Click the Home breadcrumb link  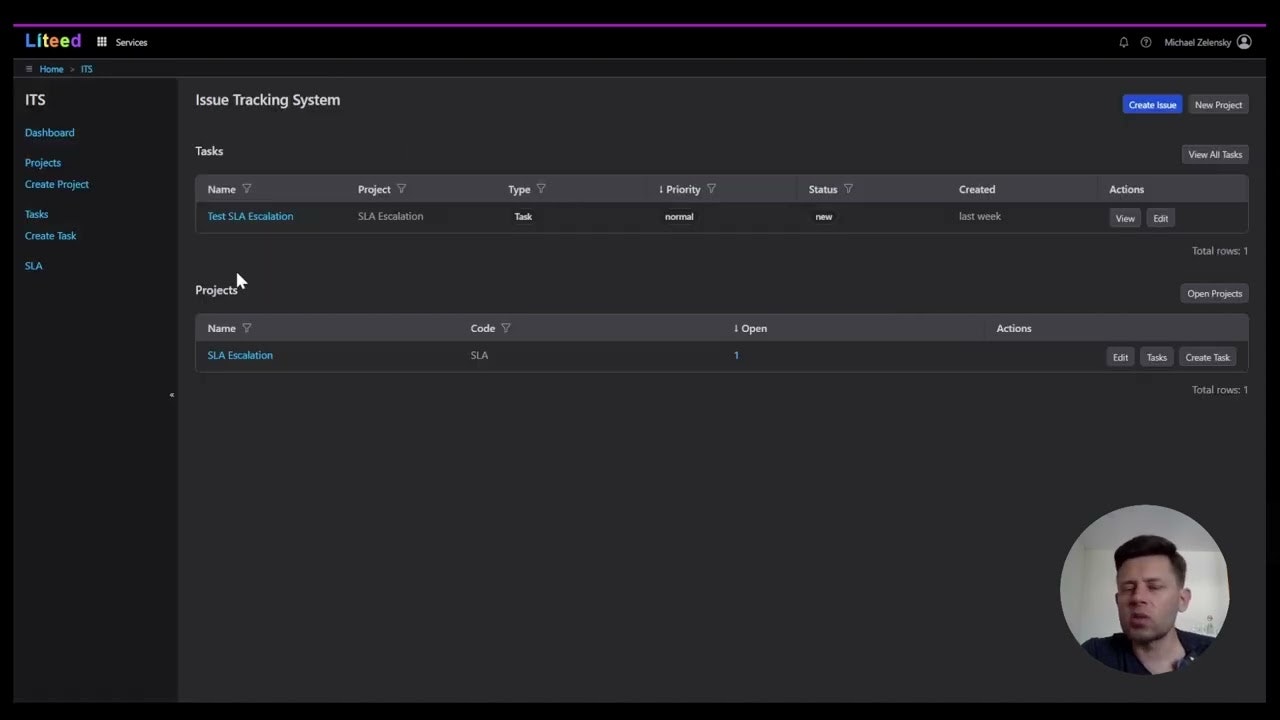(x=51, y=69)
